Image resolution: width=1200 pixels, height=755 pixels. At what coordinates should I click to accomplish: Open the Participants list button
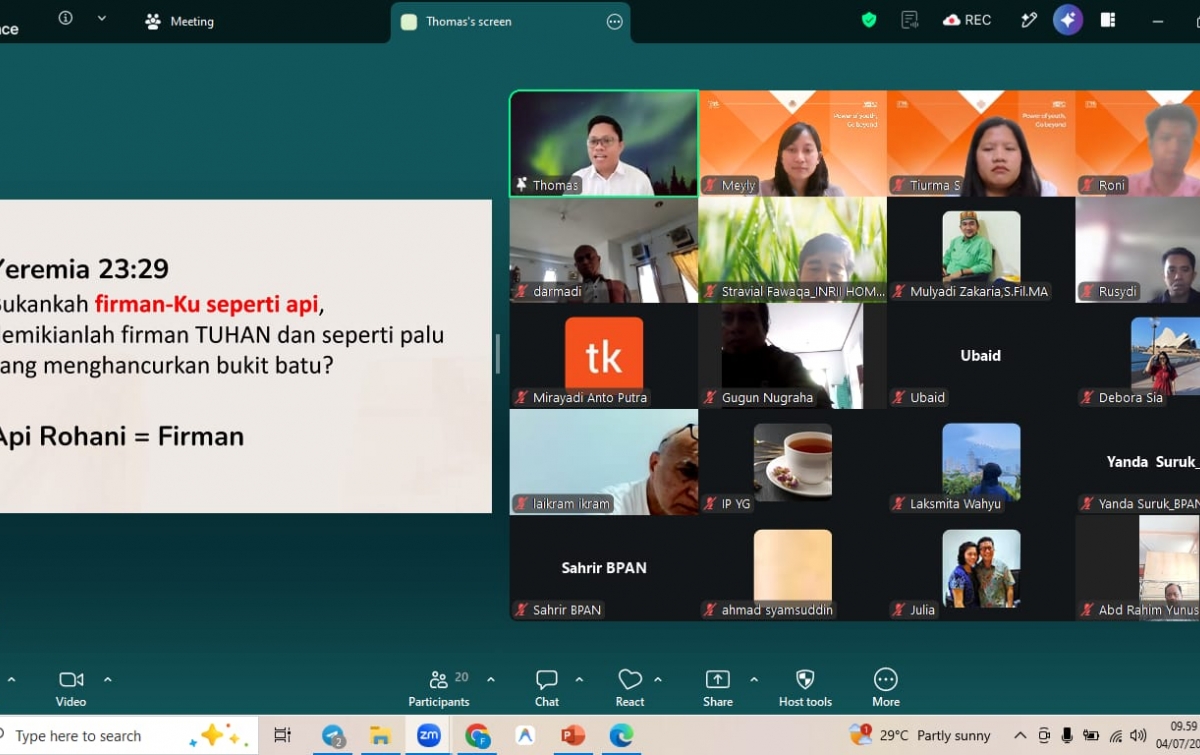pyautogui.click(x=438, y=688)
